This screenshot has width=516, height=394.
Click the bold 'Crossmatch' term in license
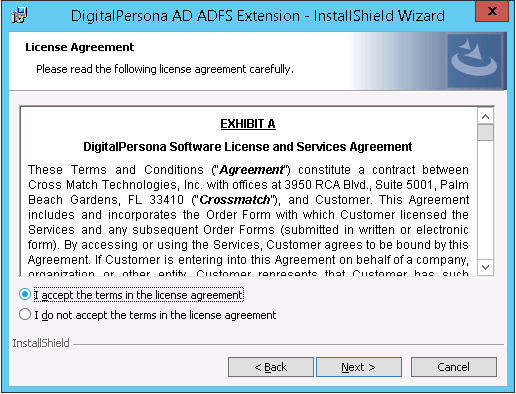(x=235, y=200)
